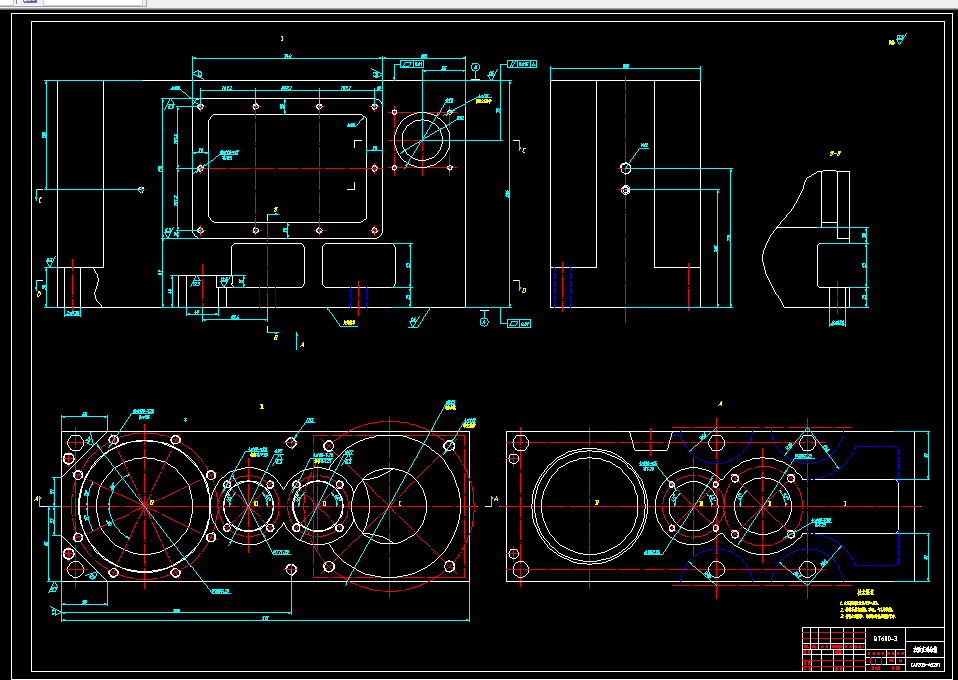Click the view A label above the bottom-right view
The width and height of the screenshot is (958, 680).
pyautogui.click(x=720, y=404)
